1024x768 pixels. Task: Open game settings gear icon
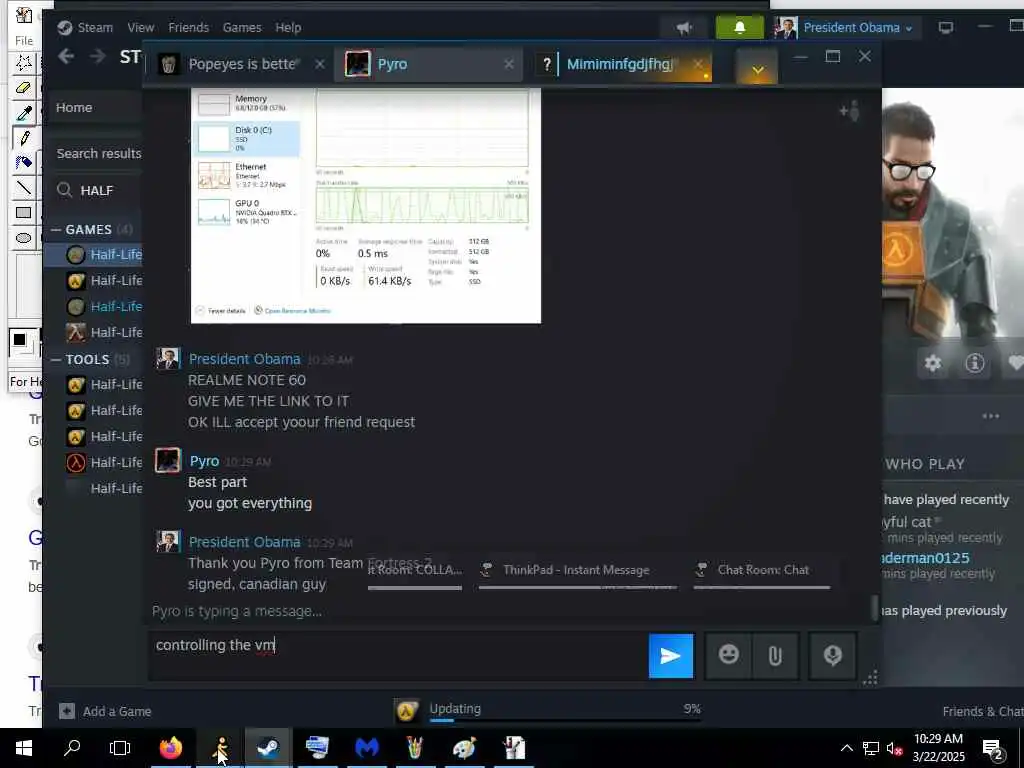tap(933, 363)
